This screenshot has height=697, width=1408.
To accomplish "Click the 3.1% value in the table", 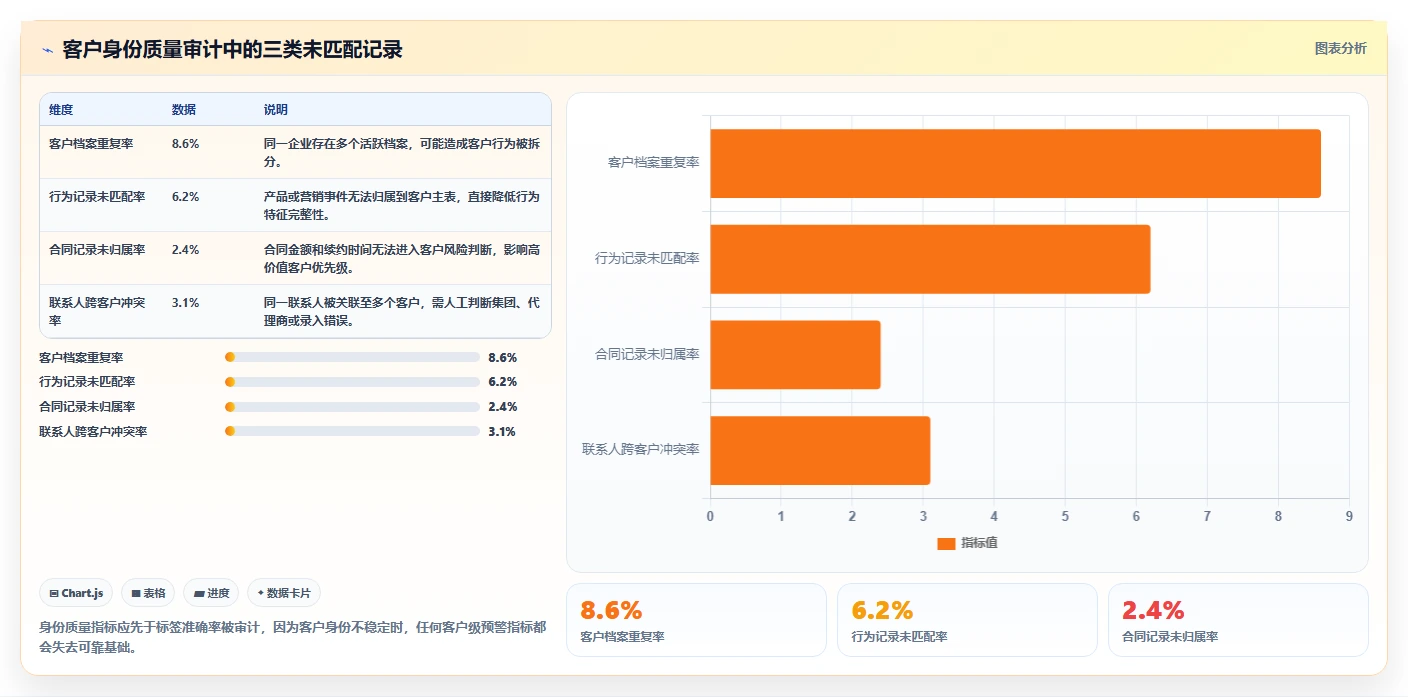I will (x=186, y=303).
